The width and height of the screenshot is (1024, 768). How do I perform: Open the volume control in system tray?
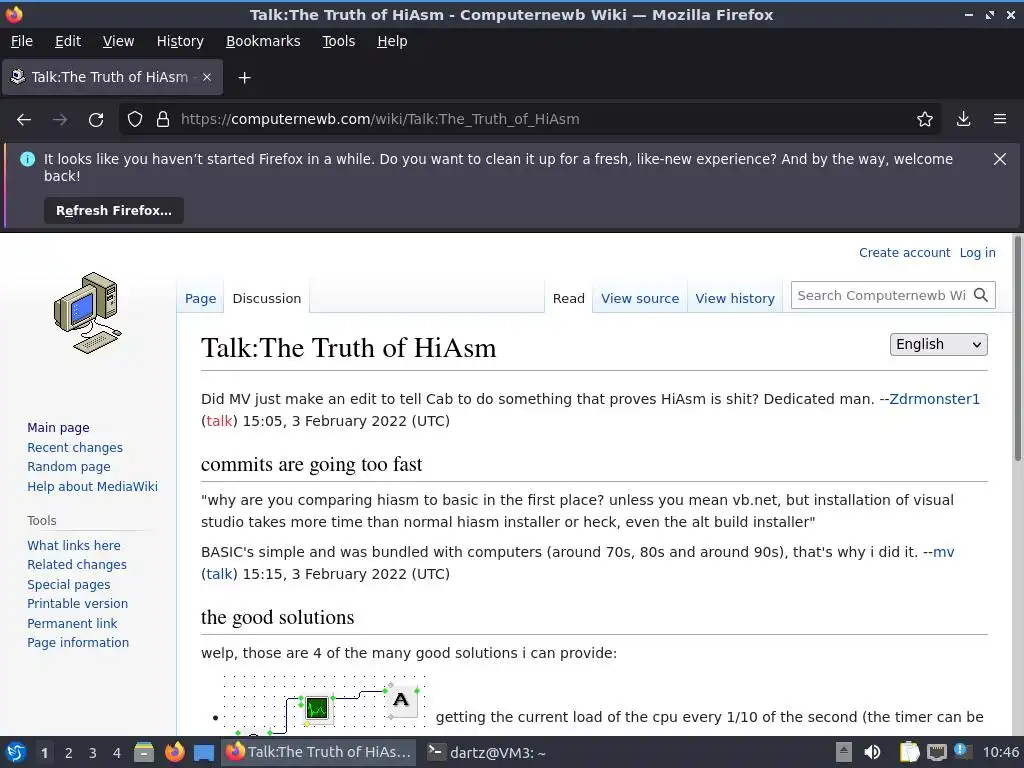[872, 752]
